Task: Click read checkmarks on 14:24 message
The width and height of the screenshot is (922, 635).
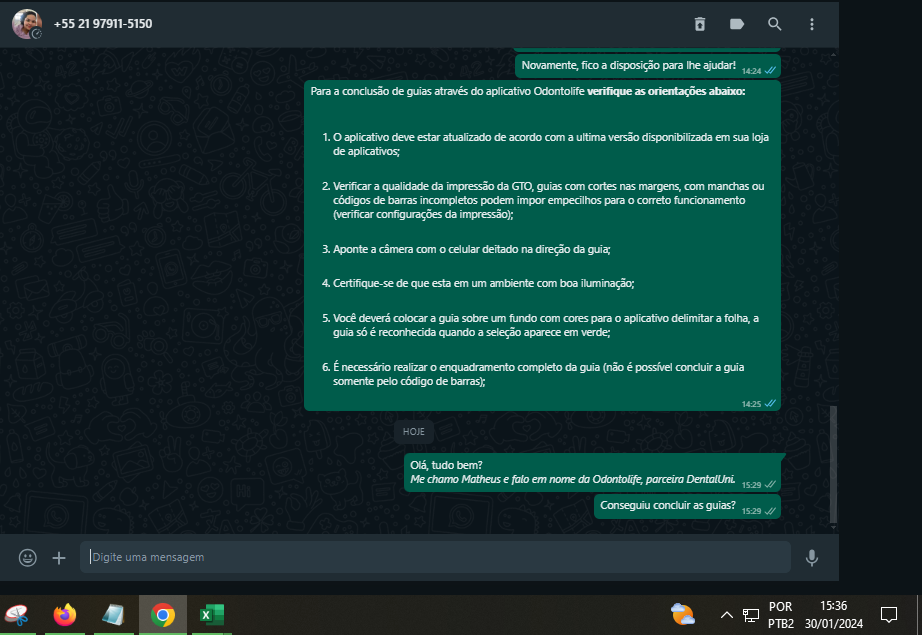Action: pos(770,71)
